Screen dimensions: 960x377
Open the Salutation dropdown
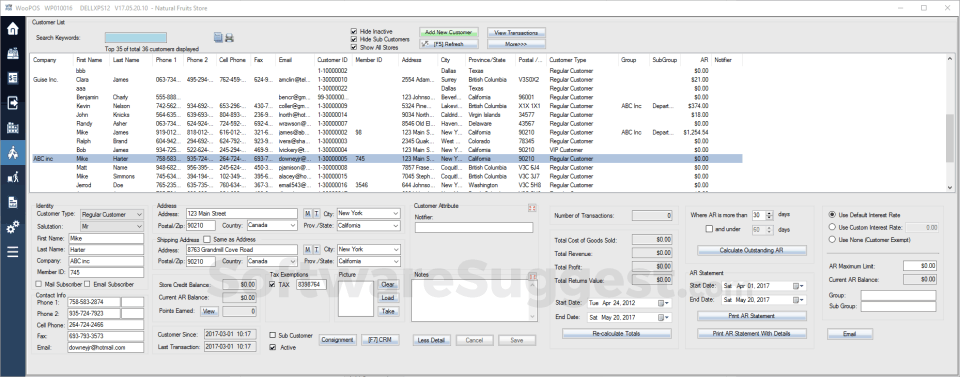pyautogui.click(x=112, y=226)
